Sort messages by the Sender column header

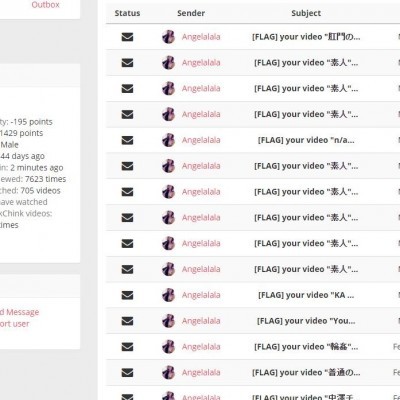[x=191, y=13]
